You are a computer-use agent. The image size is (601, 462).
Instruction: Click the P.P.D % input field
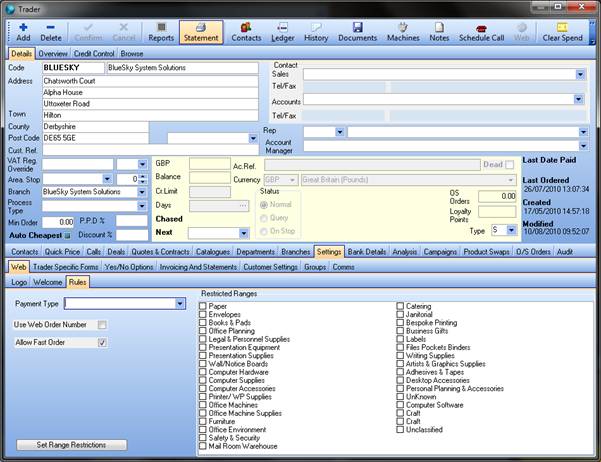coord(132,221)
